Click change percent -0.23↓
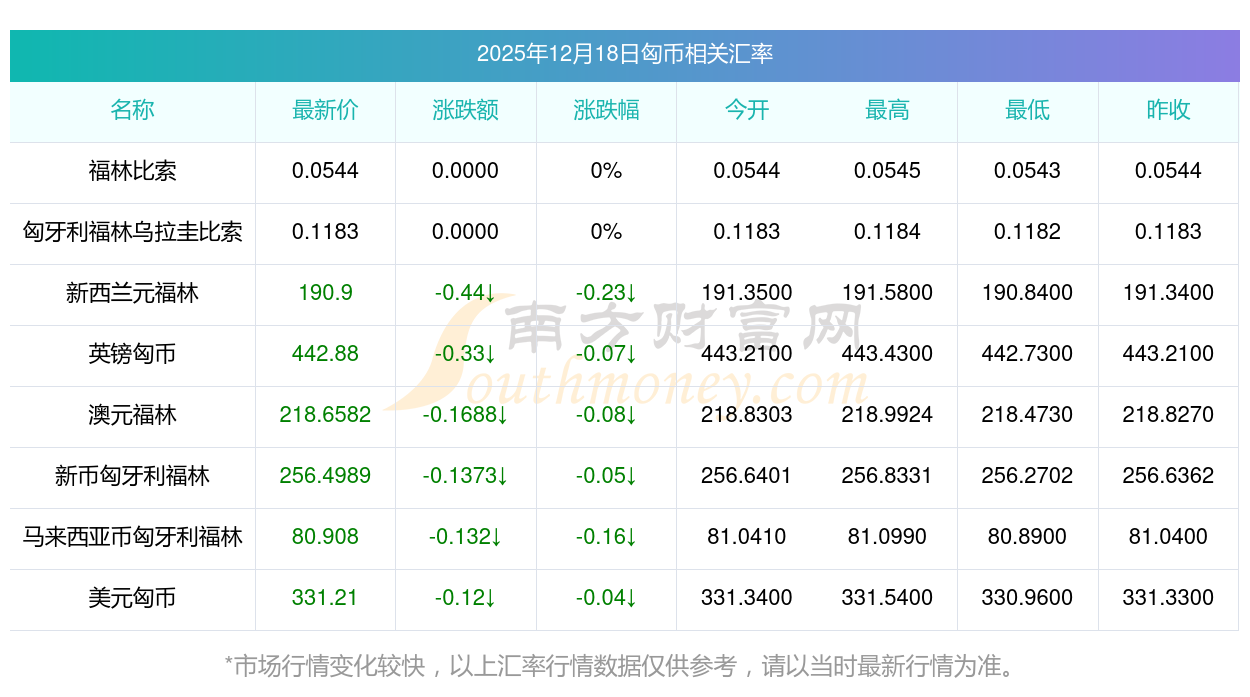Viewport: 1250px width, 697px height. [606, 293]
